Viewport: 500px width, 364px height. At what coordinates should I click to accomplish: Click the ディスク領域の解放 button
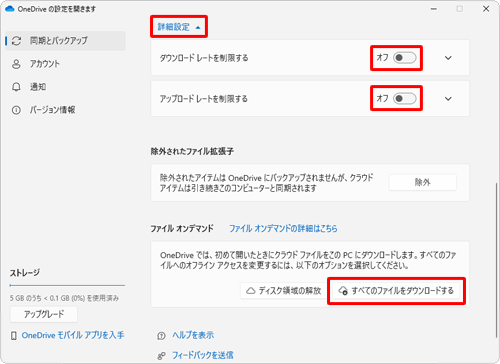click(x=284, y=291)
